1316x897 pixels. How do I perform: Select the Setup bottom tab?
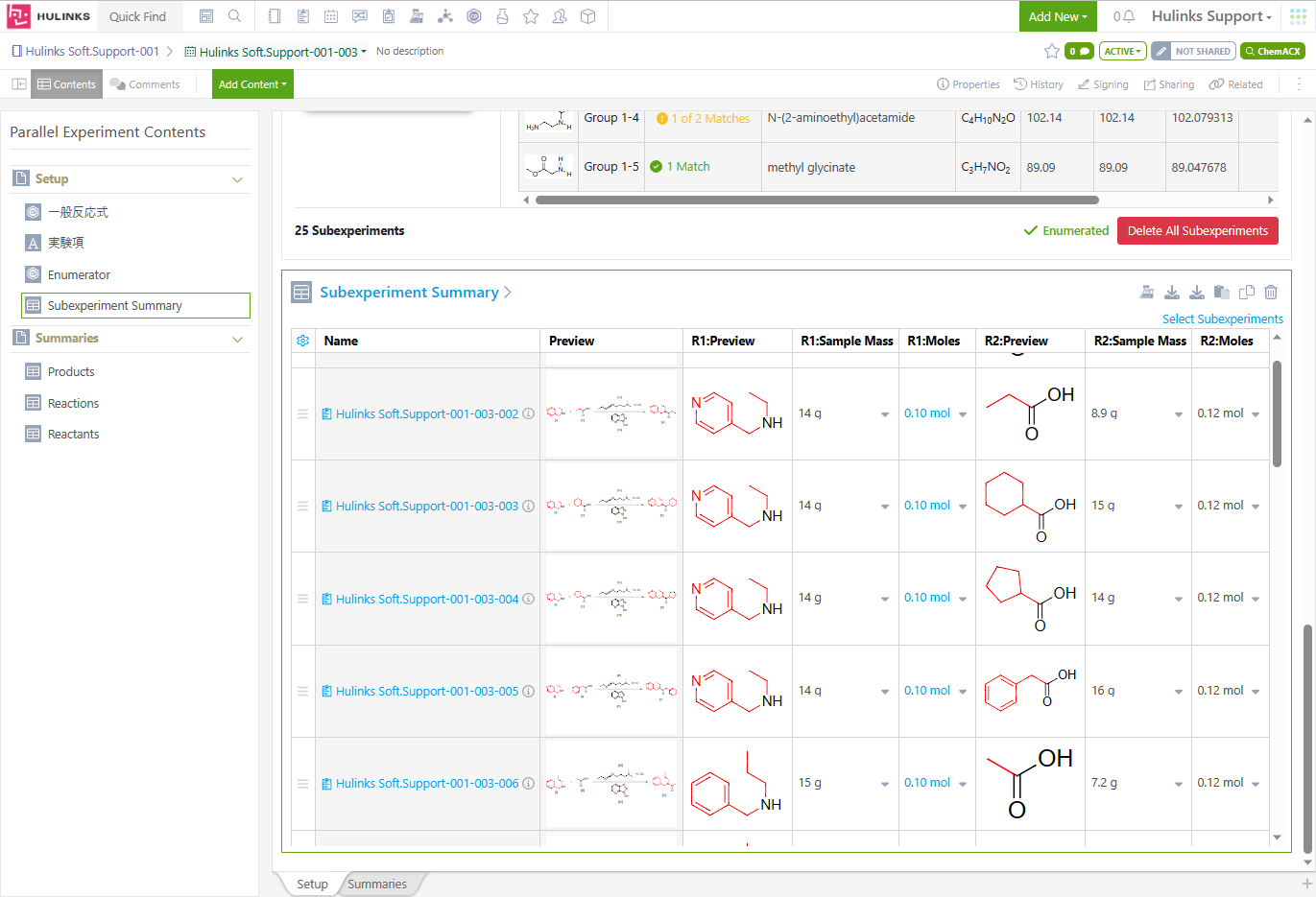(x=312, y=884)
